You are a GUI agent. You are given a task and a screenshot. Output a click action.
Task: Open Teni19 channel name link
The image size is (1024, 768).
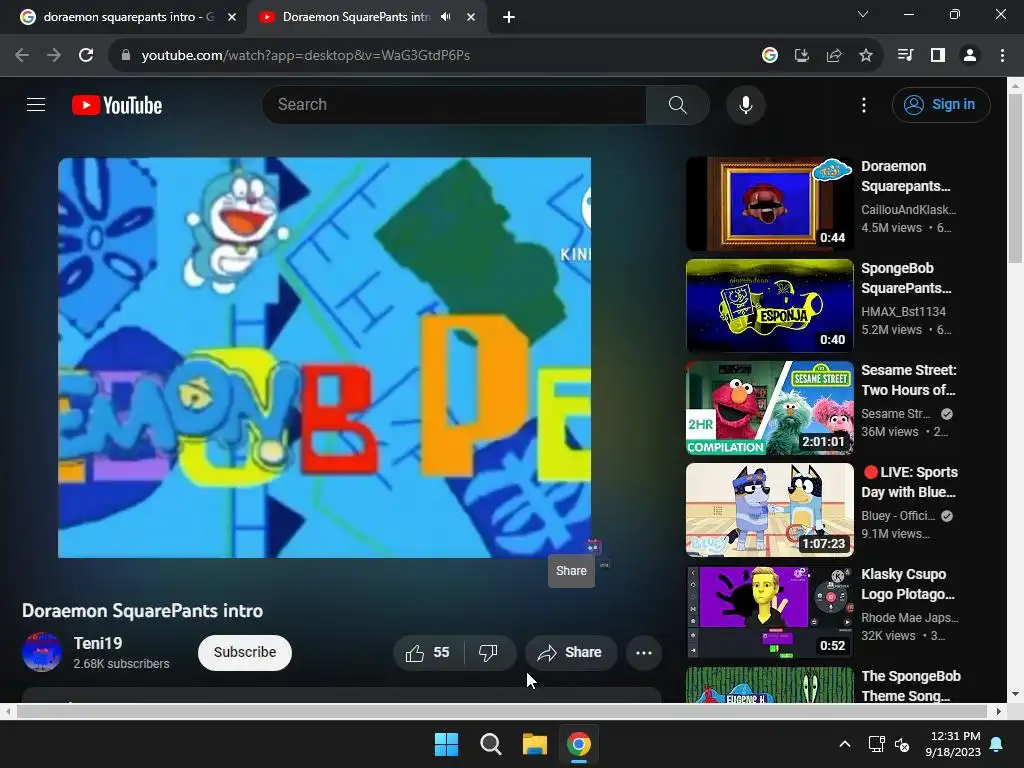click(98, 643)
